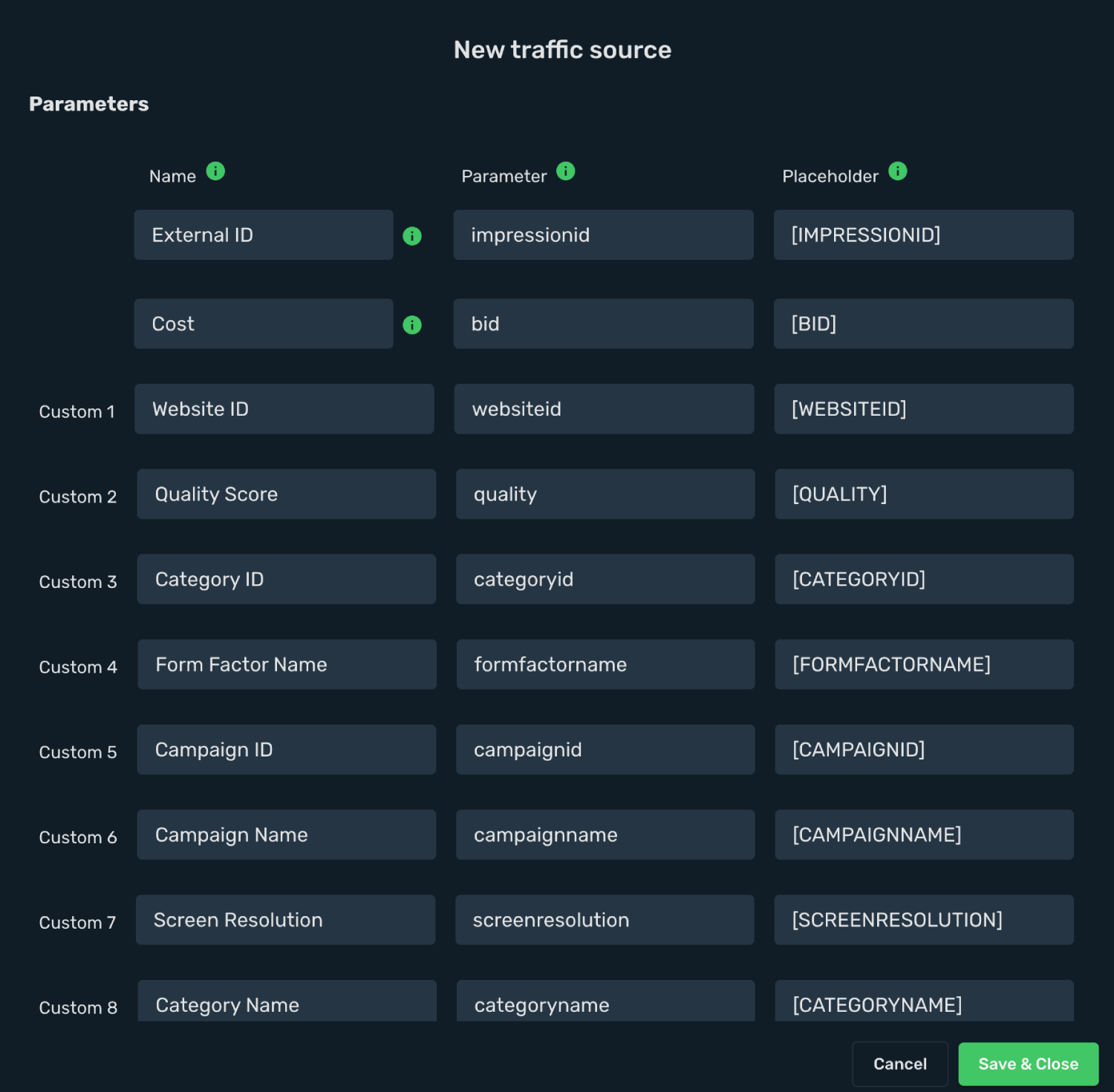Click the Campaign ID name input
This screenshot has height=1092, width=1114.
(287, 750)
